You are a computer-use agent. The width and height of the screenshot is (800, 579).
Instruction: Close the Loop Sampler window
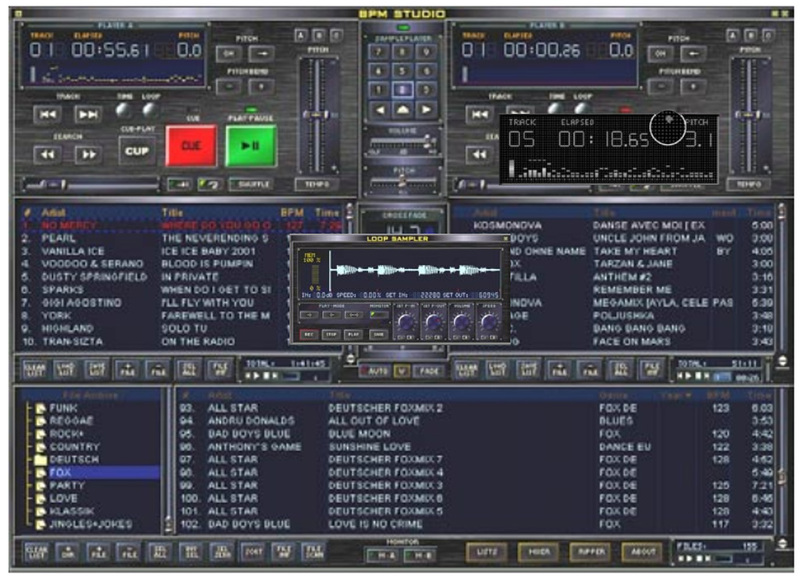(506, 238)
